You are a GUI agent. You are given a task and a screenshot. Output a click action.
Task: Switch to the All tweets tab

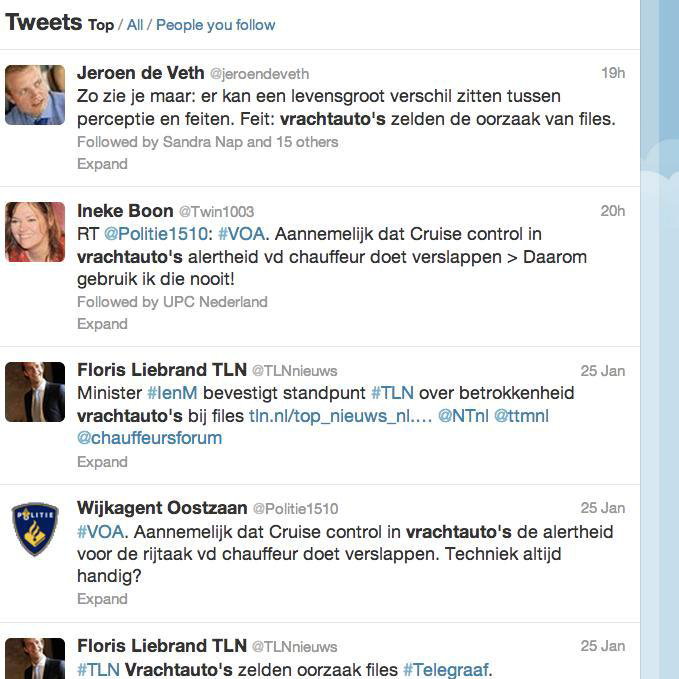[135, 25]
